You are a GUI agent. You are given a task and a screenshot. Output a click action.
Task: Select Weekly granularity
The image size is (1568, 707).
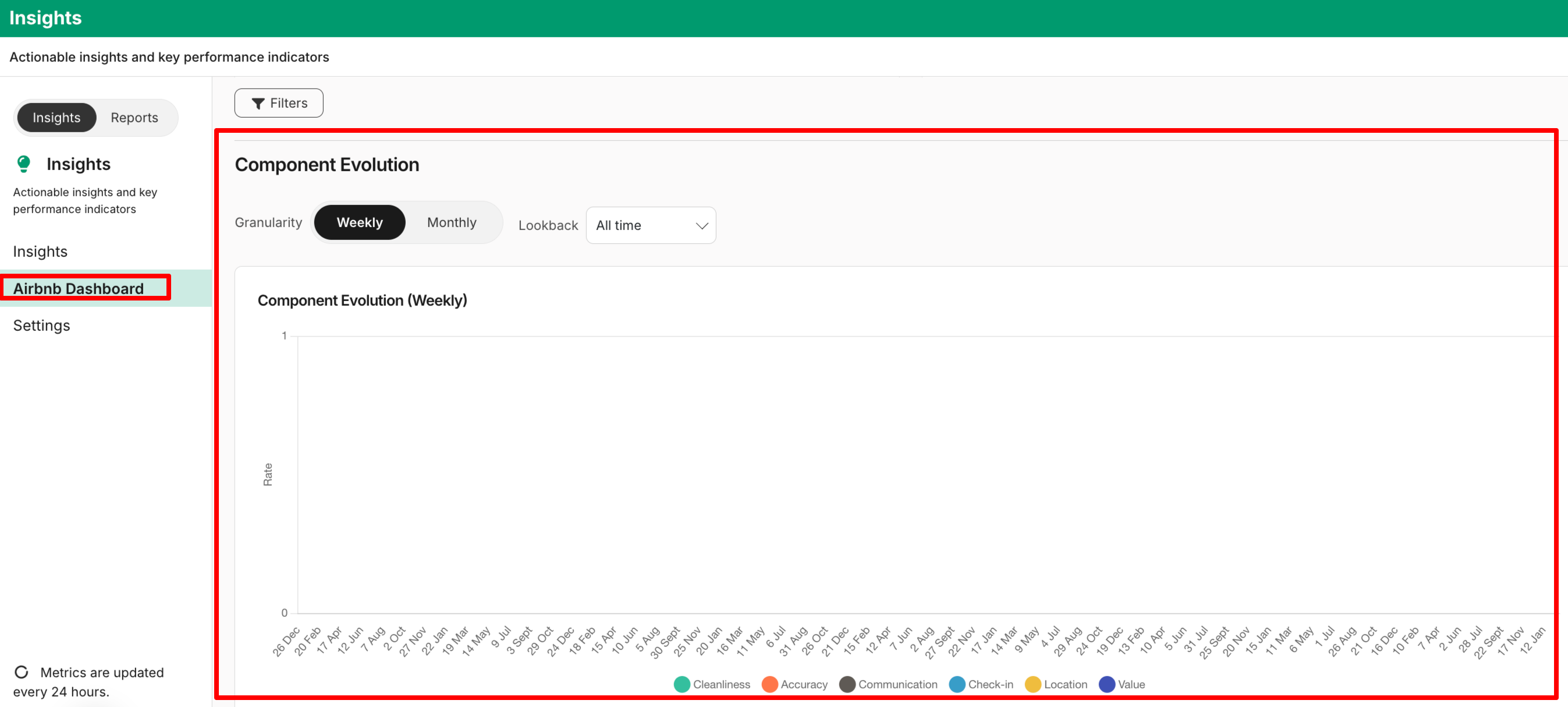pos(359,222)
